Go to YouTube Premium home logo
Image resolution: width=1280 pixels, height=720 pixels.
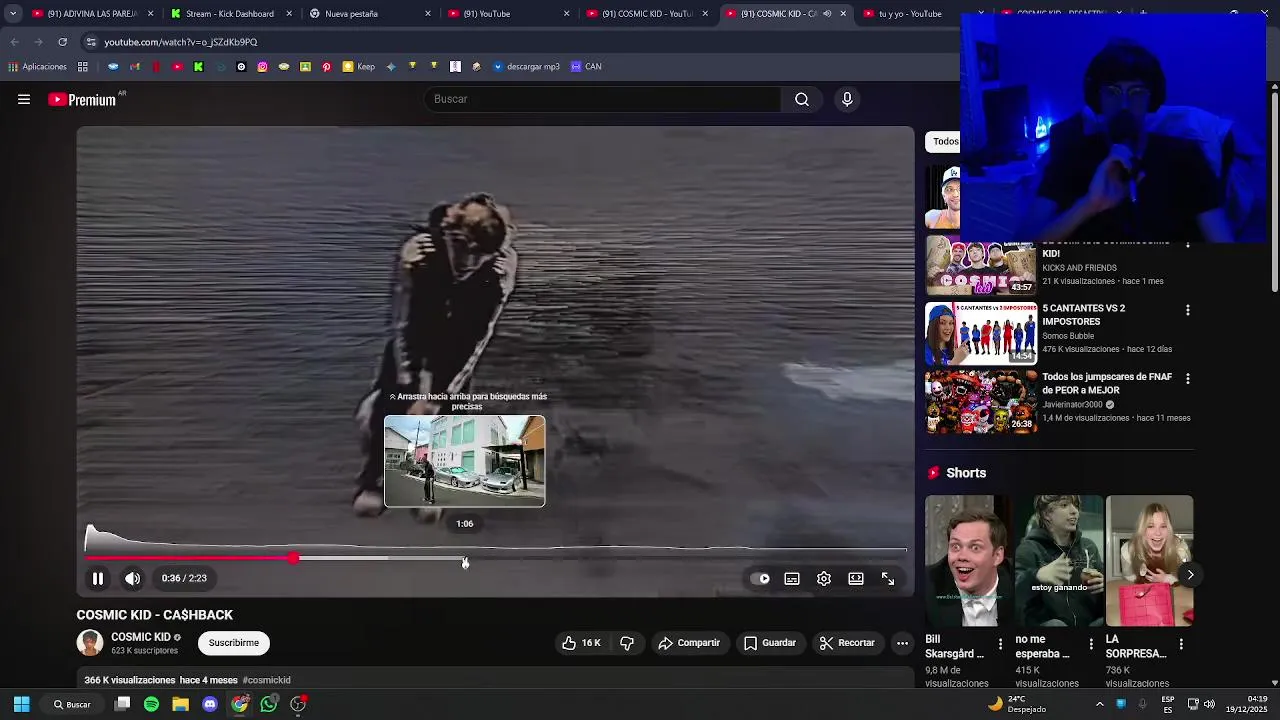click(x=83, y=99)
